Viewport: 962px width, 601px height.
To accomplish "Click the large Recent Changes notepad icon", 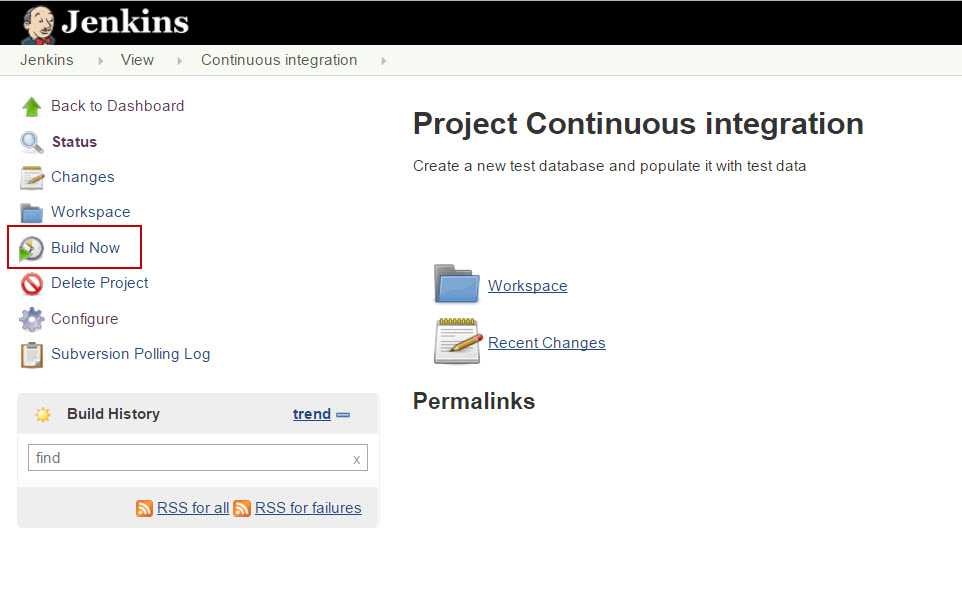I will (457, 341).
